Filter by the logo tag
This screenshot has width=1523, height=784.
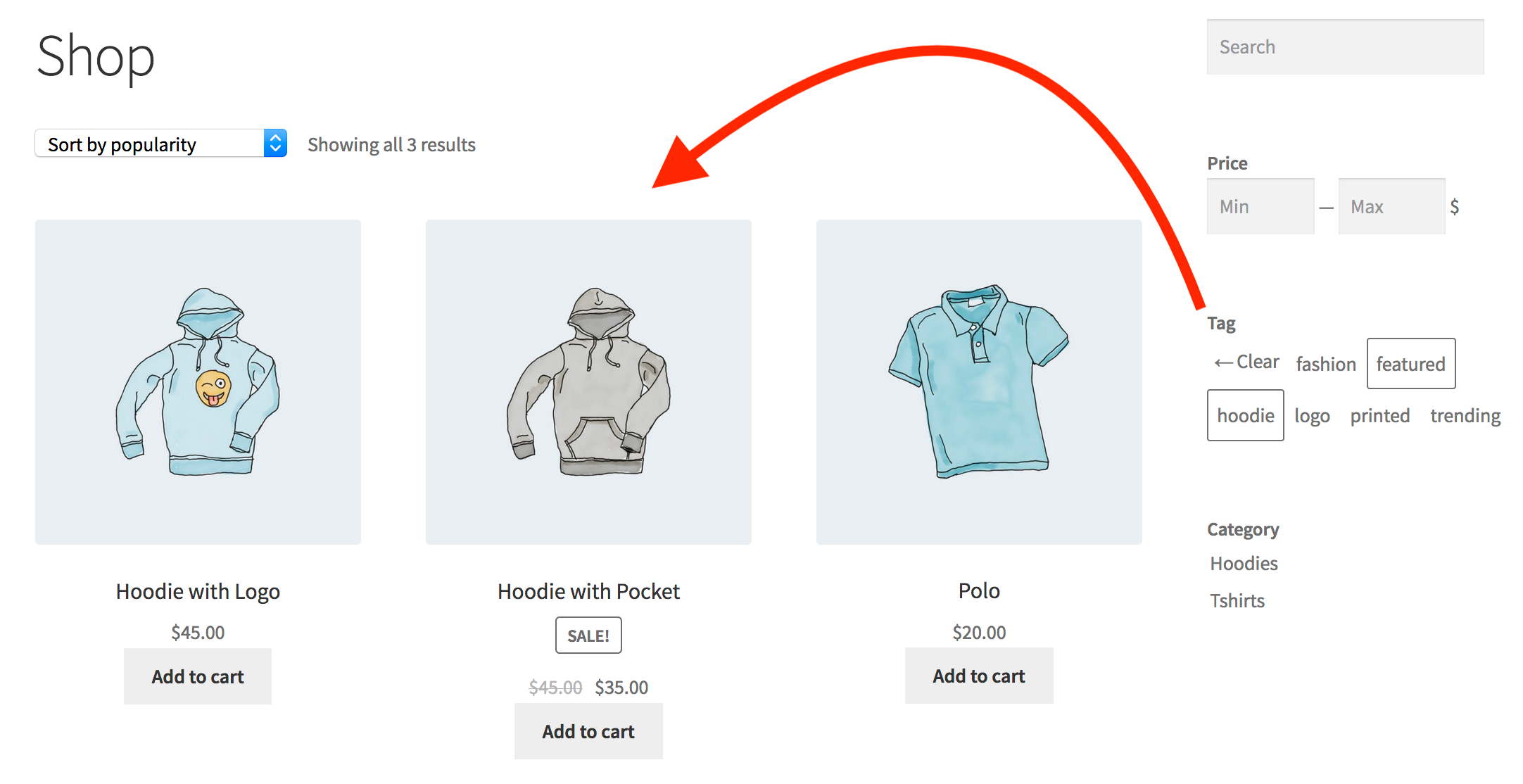click(x=1312, y=415)
